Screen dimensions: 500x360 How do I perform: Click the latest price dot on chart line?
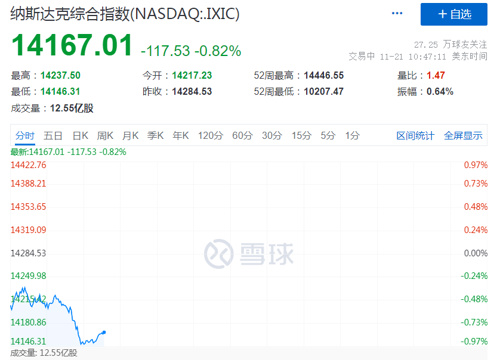click(x=104, y=332)
